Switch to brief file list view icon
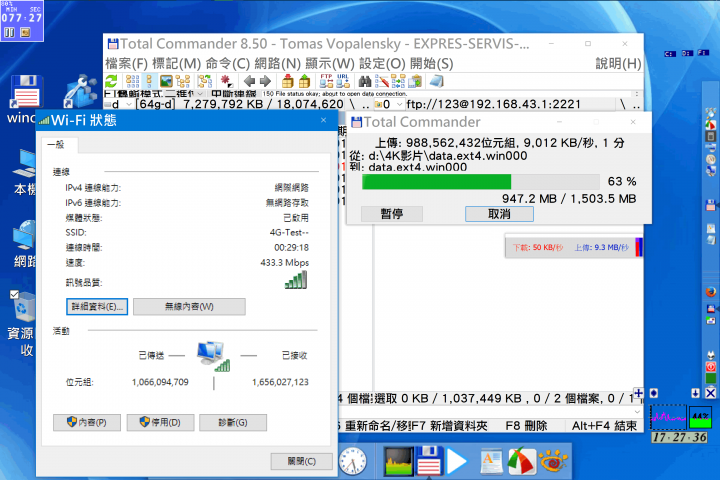Viewport: 720px width, 480px height. tap(133, 82)
